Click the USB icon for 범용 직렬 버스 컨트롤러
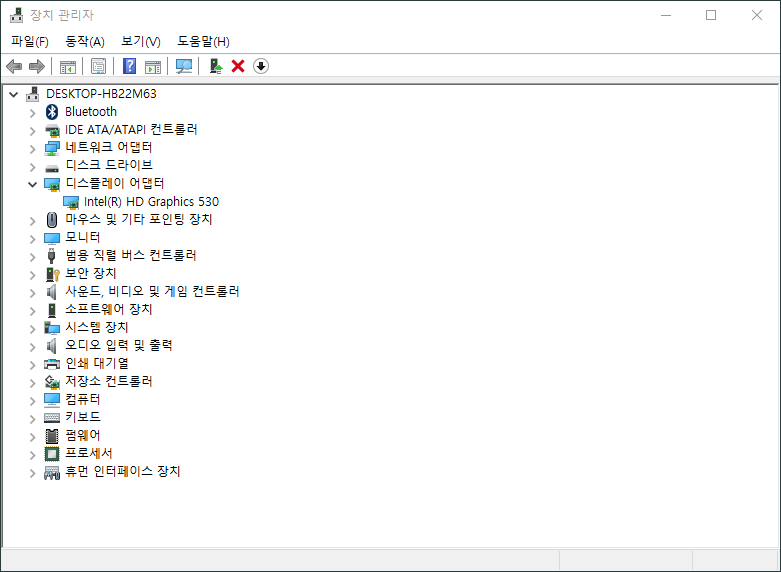This screenshot has width=781, height=572. pyautogui.click(x=52, y=256)
